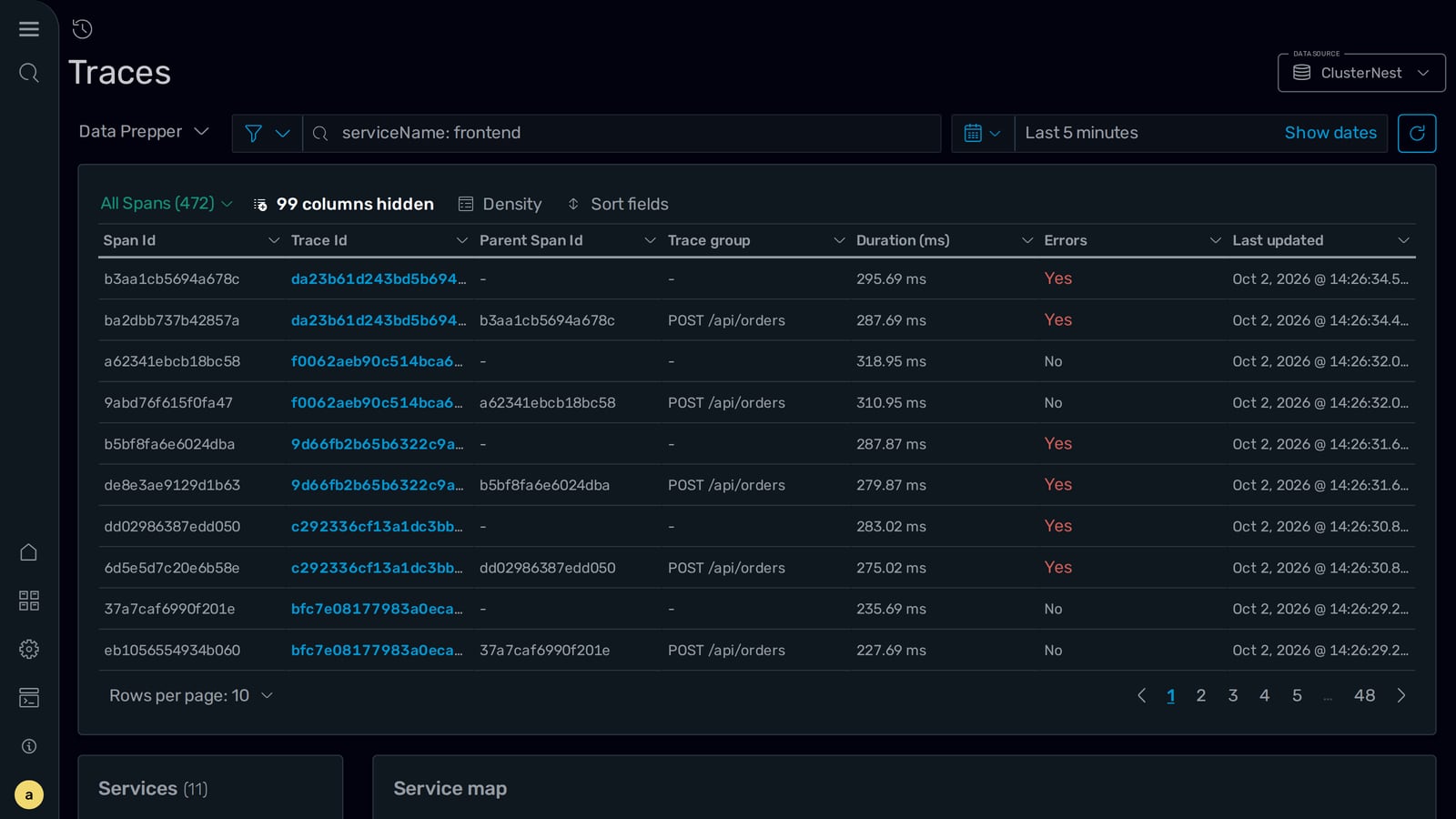Screen dimensions: 1456x819
Task: Select current page 1 in pagination
Action: pyautogui.click(x=1171, y=695)
